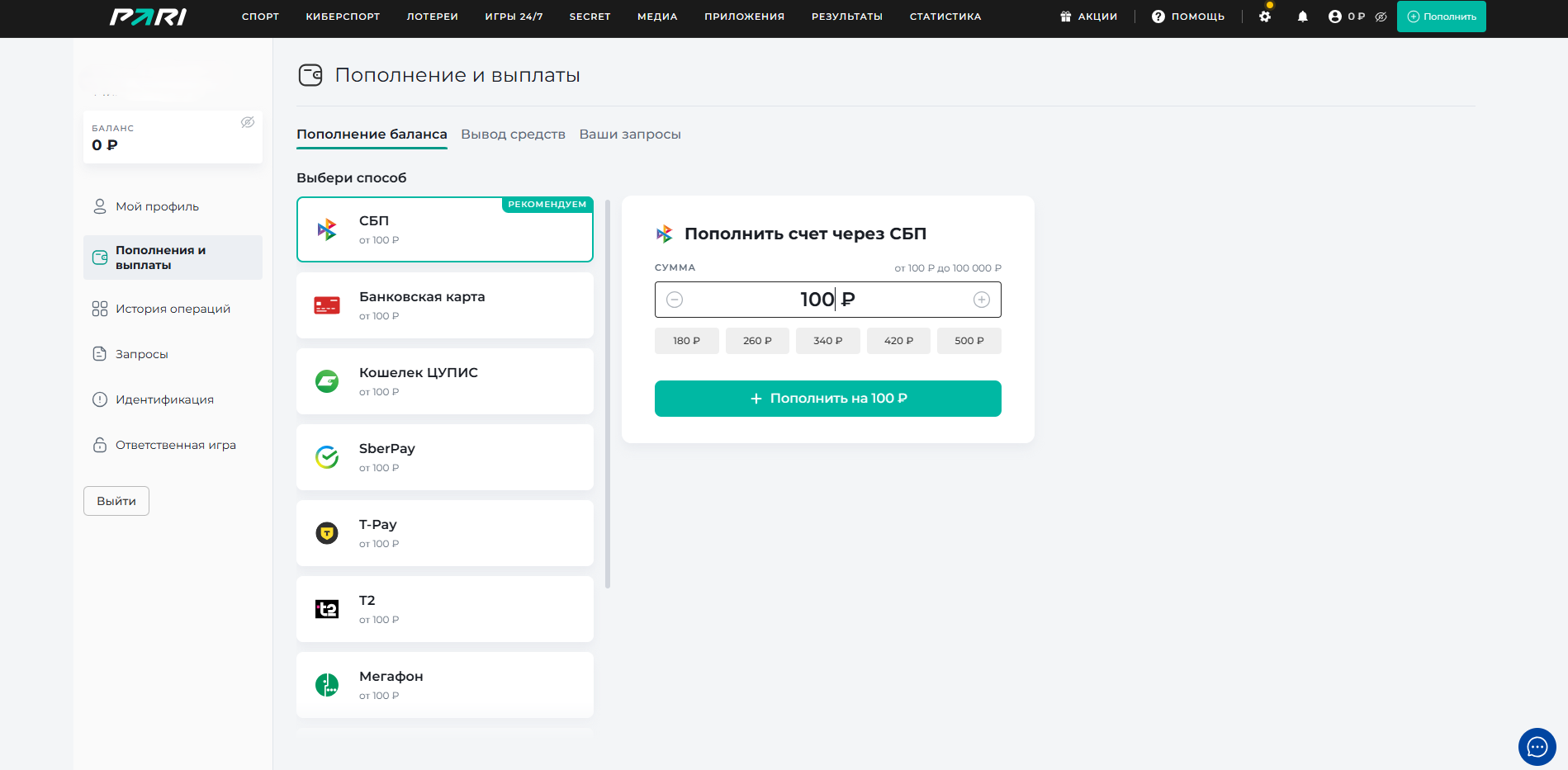Click the PARI logo
The height and width of the screenshot is (770, 1568).
point(149,17)
